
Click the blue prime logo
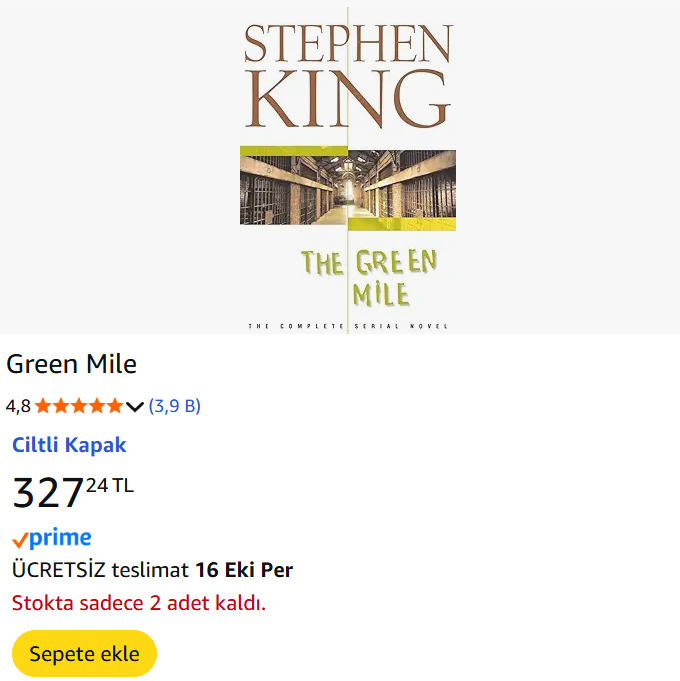coord(60,538)
